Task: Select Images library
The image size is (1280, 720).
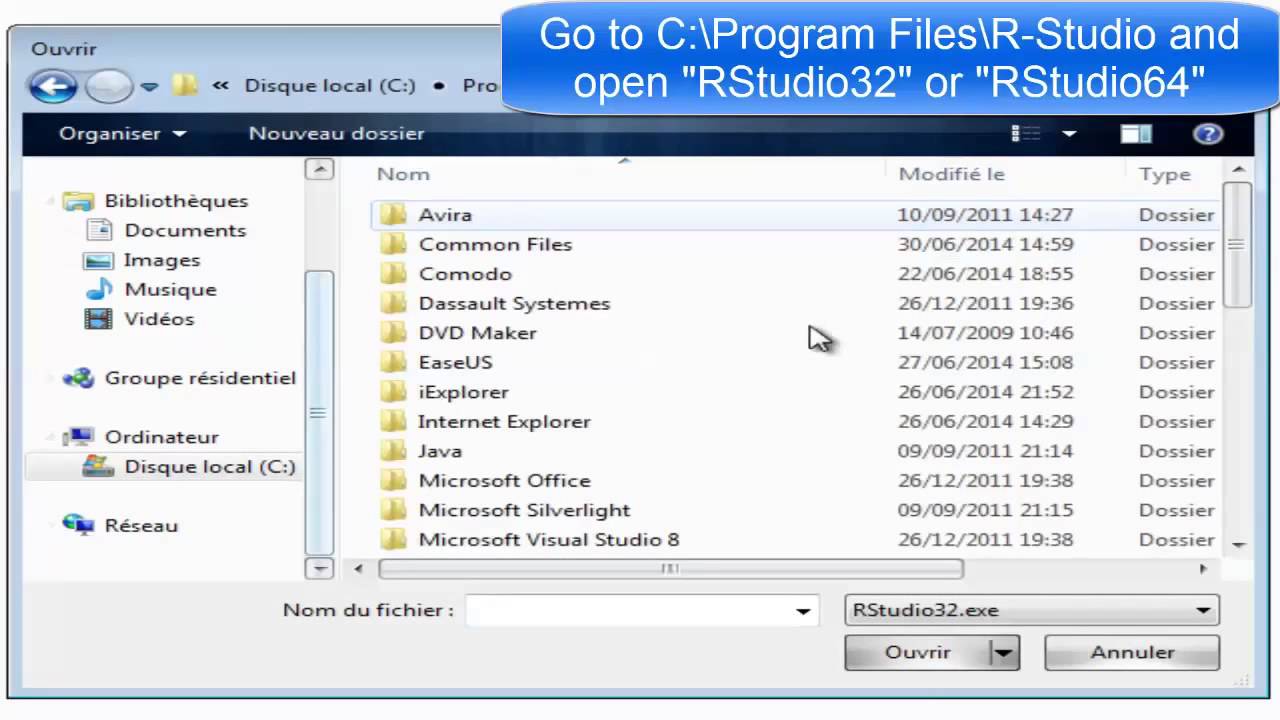Action: [162, 260]
